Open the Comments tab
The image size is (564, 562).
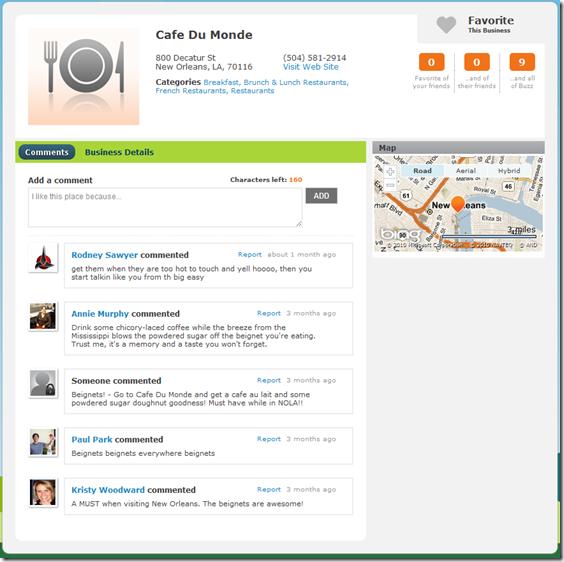(x=47, y=152)
